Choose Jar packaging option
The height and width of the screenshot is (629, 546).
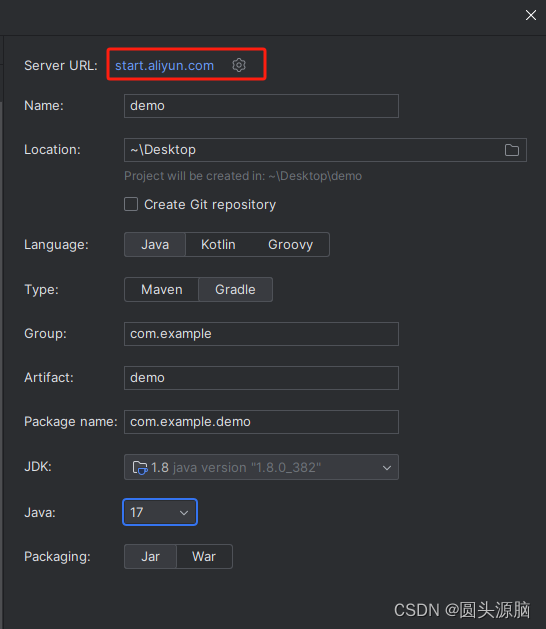click(150, 557)
